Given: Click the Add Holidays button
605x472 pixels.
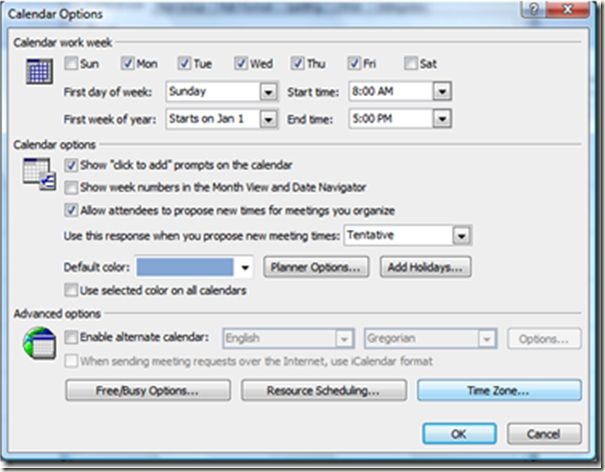Looking at the screenshot, I should pos(425,267).
